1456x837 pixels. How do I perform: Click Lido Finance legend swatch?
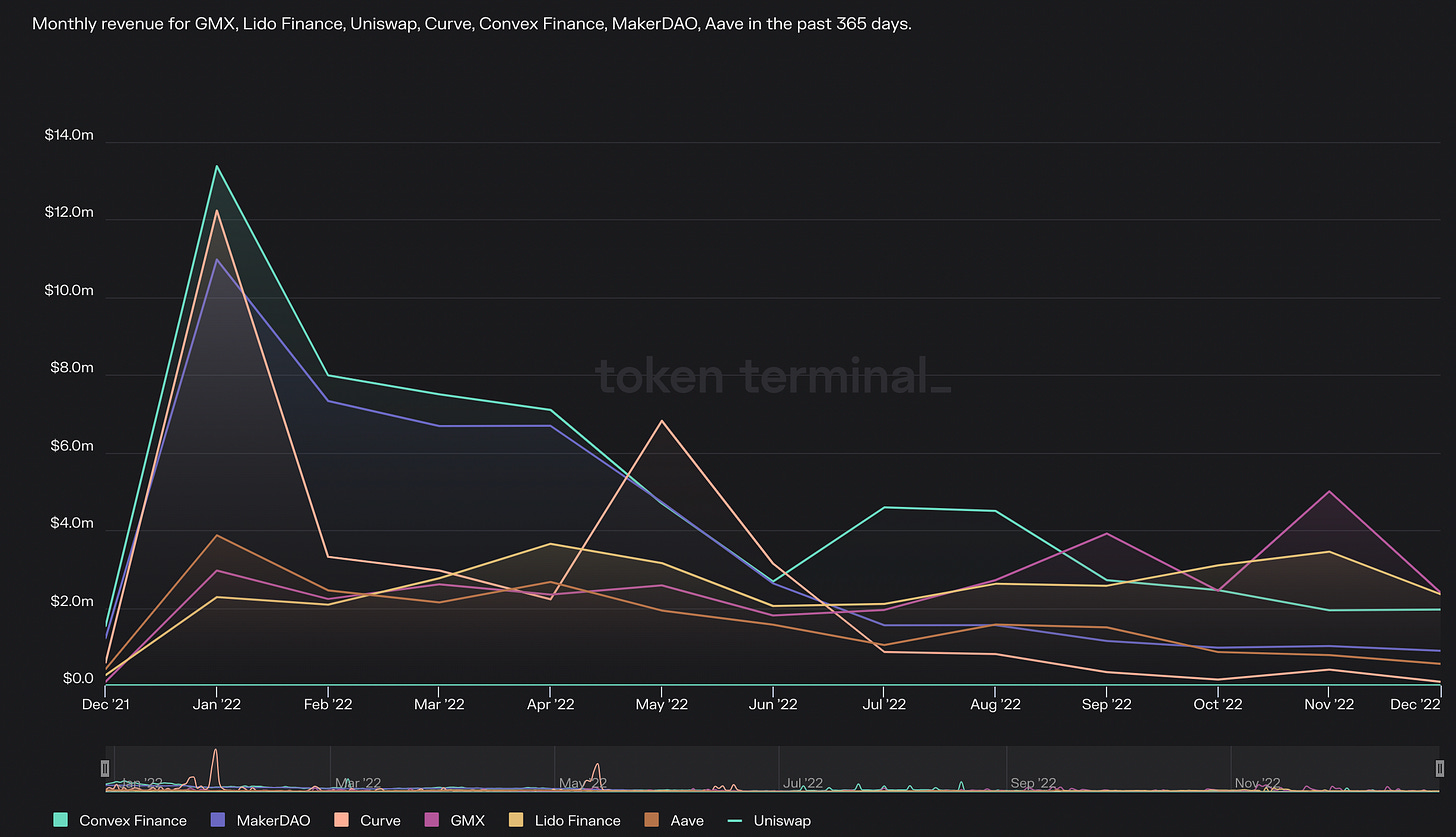coord(516,820)
